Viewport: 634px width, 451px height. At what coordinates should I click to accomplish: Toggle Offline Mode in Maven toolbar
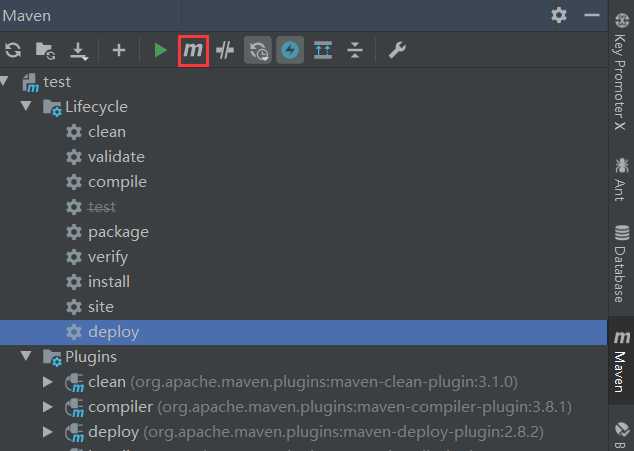225,51
